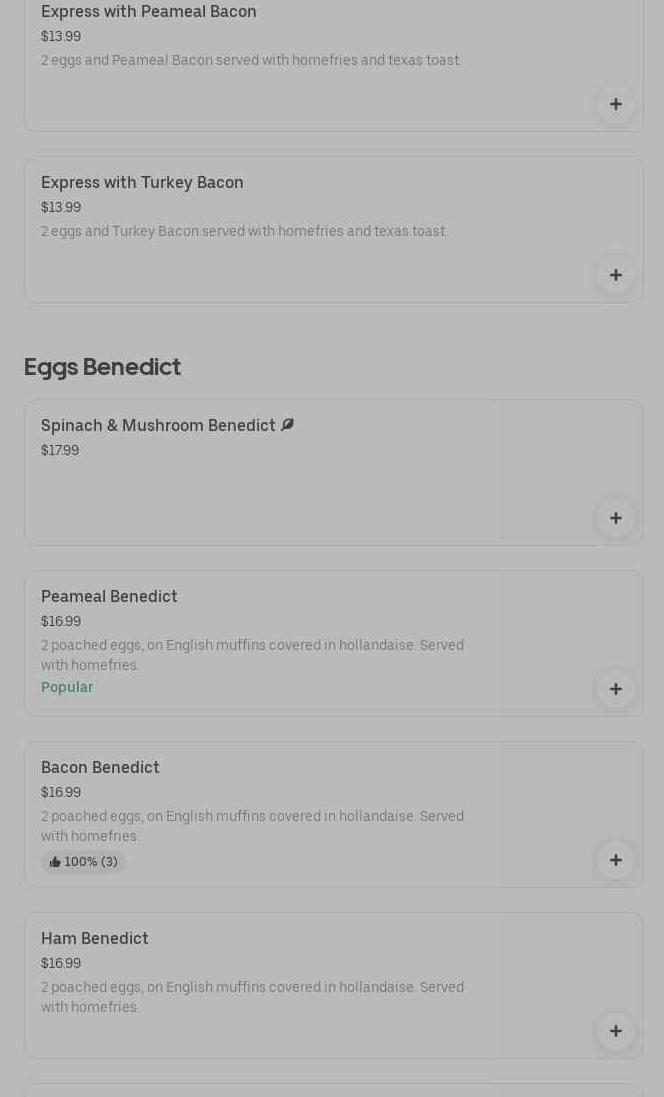Click the Popular label on Peameal Benedict
This screenshot has width=664, height=1097.
(x=67, y=687)
